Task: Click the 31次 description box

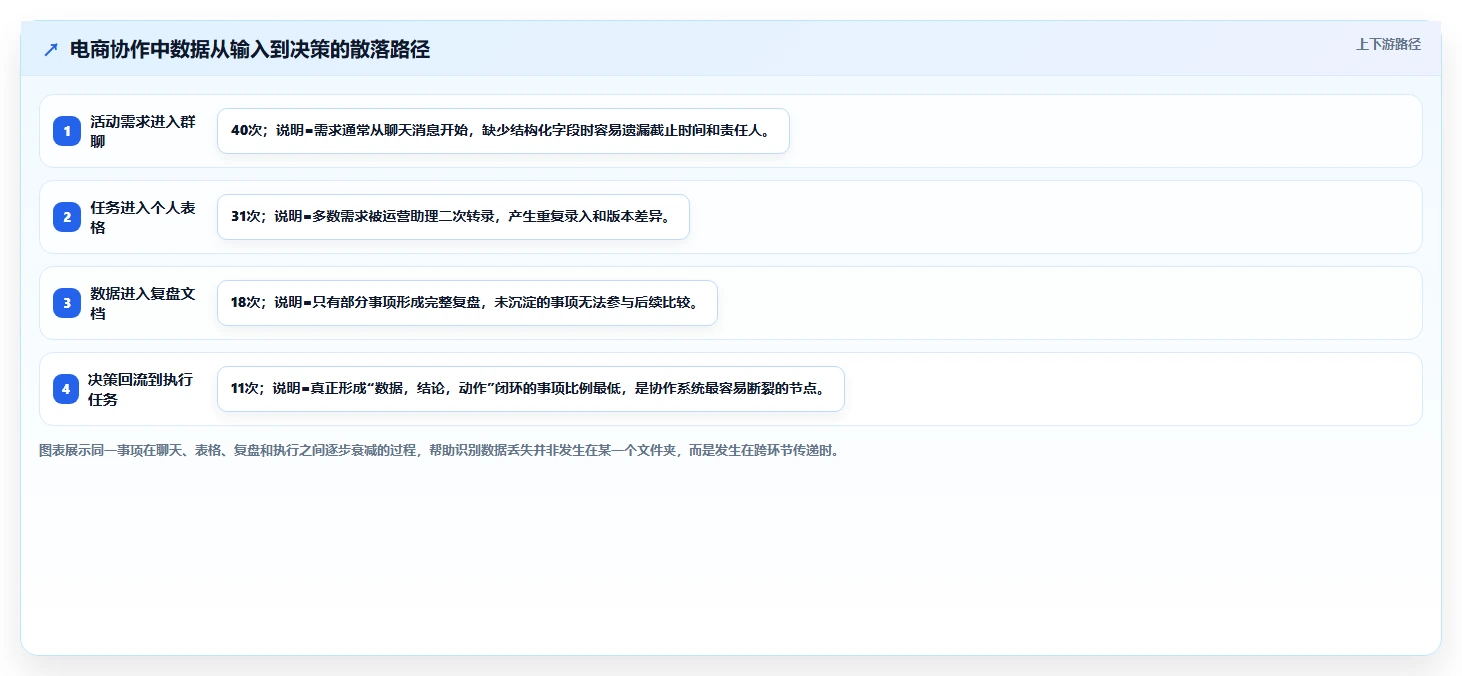Action: (453, 217)
